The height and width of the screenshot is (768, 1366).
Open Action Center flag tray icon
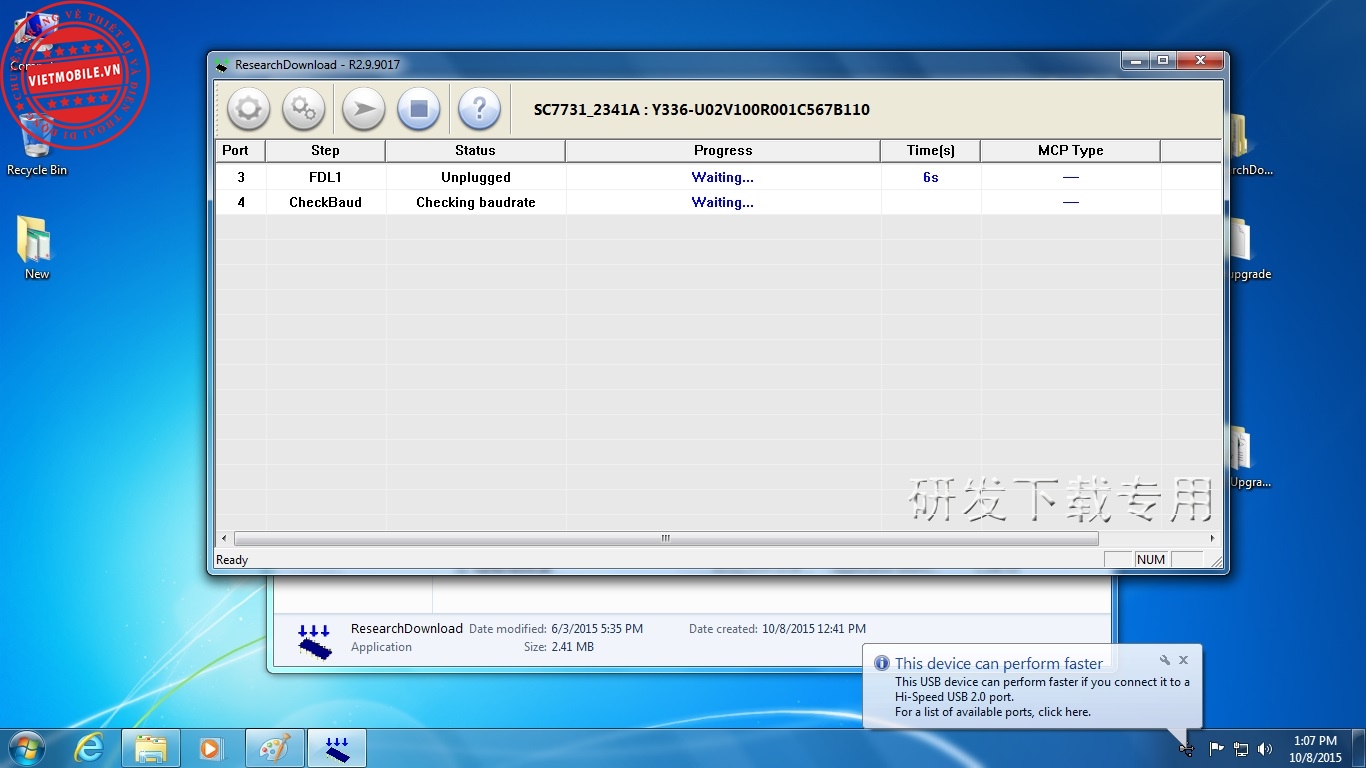[x=1217, y=748]
